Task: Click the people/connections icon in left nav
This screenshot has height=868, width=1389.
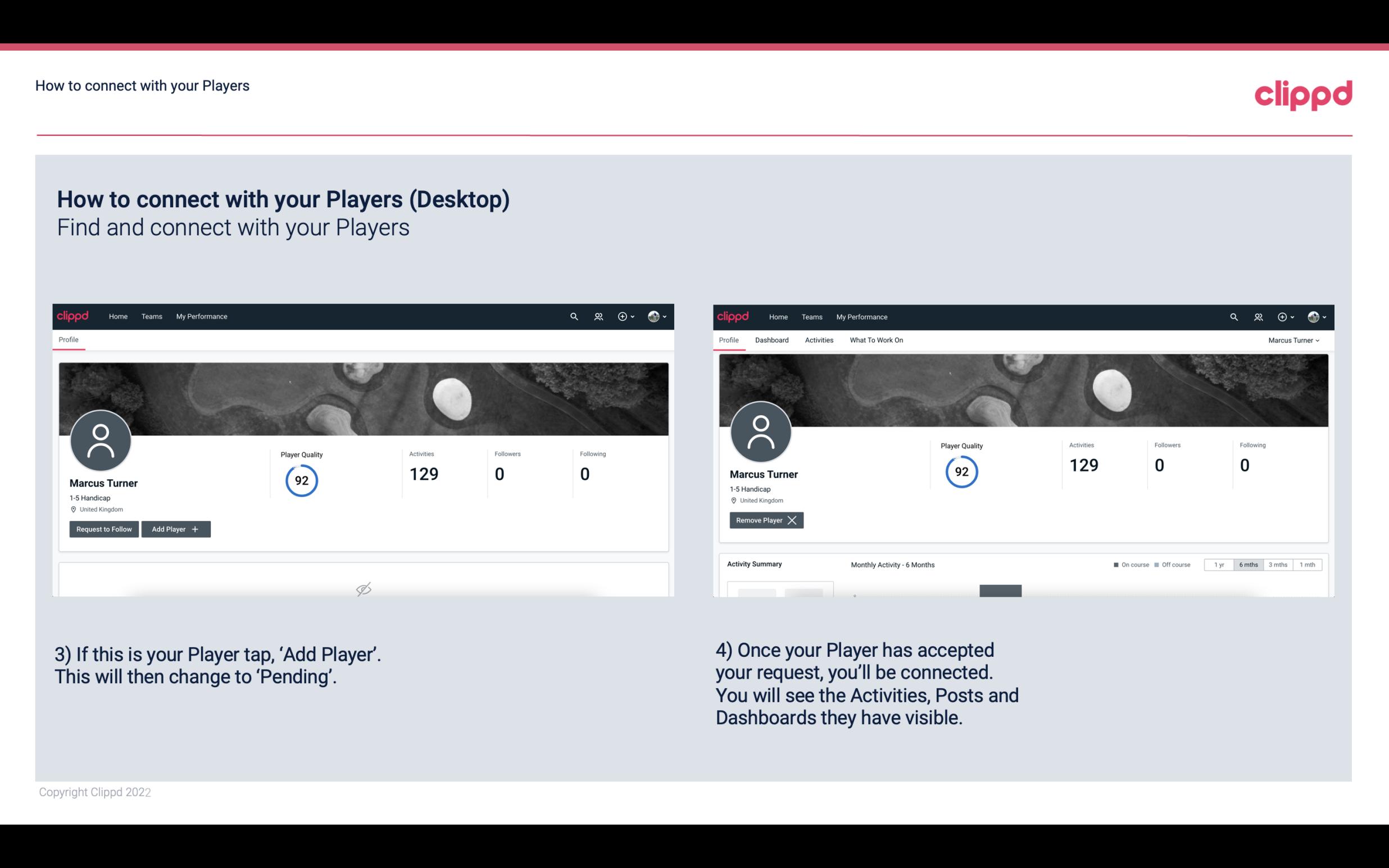Action: [x=597, y=316]
